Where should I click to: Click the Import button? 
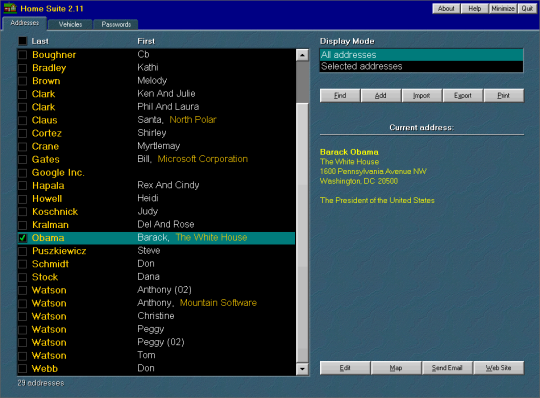click(422, 95)
